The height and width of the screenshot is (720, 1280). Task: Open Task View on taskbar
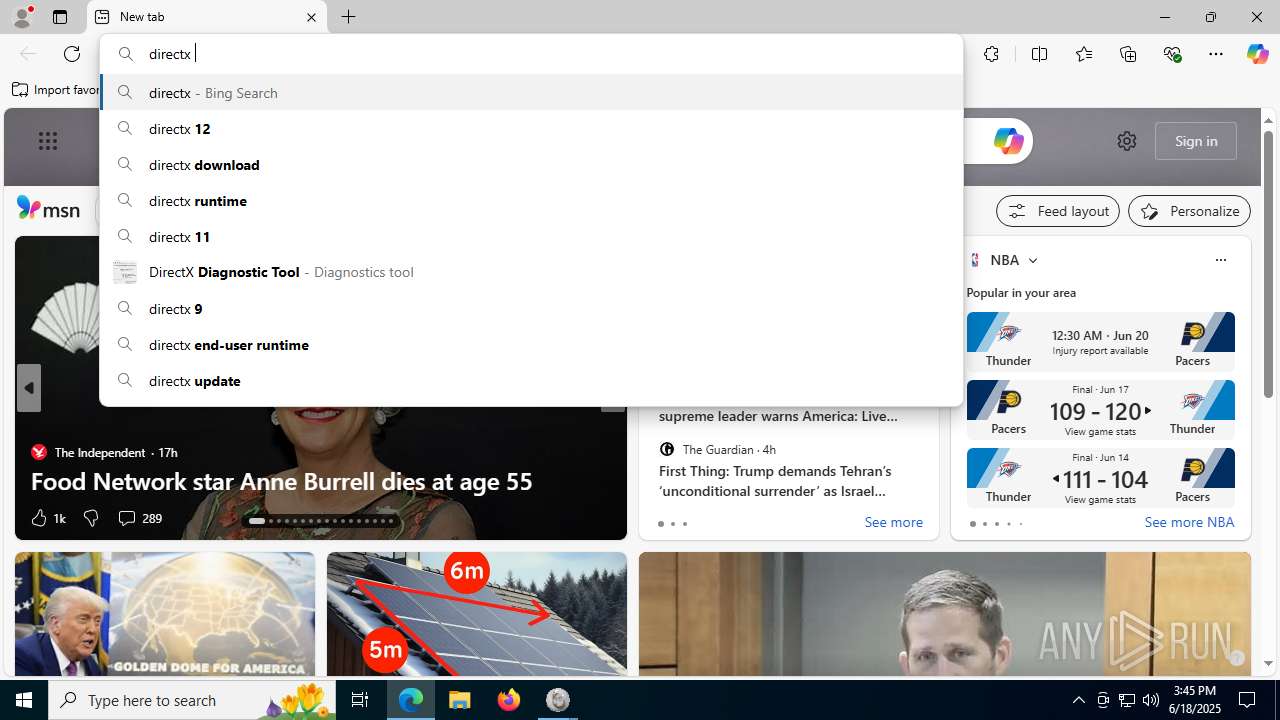pyautogui.click(x=360, y=700)
